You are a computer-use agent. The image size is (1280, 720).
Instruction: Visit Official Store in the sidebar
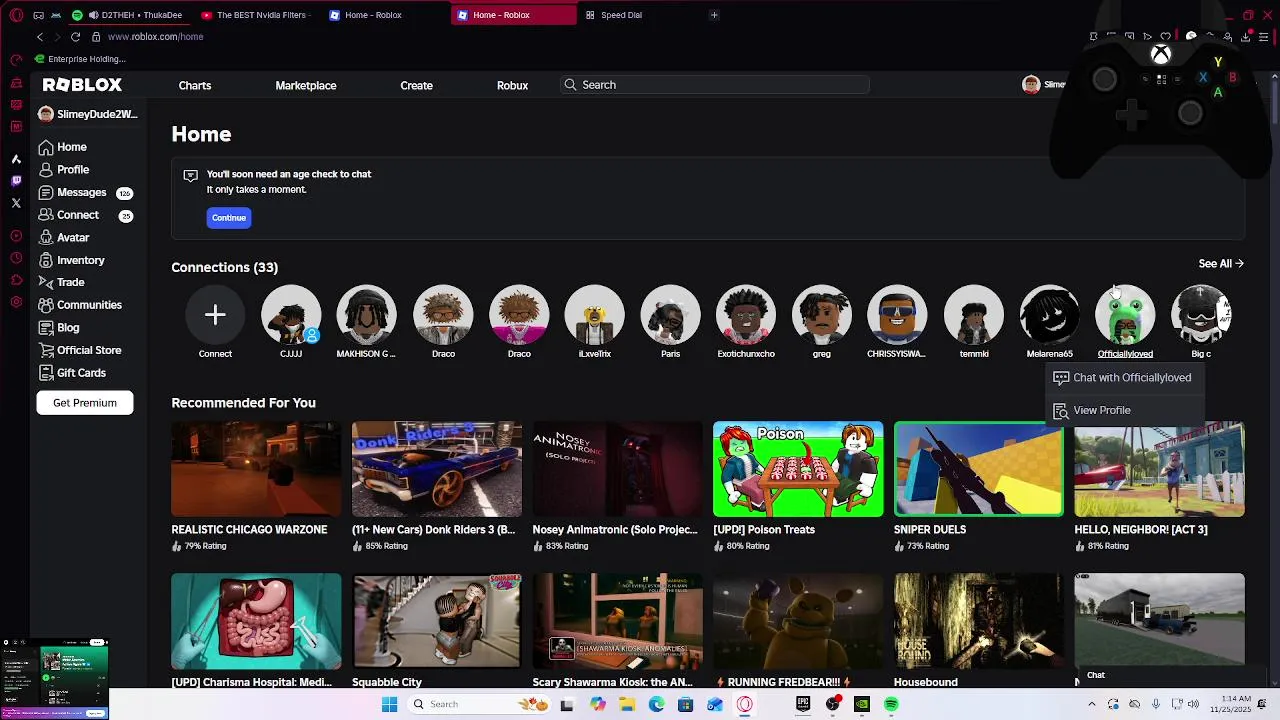click(x=80, y=350)
